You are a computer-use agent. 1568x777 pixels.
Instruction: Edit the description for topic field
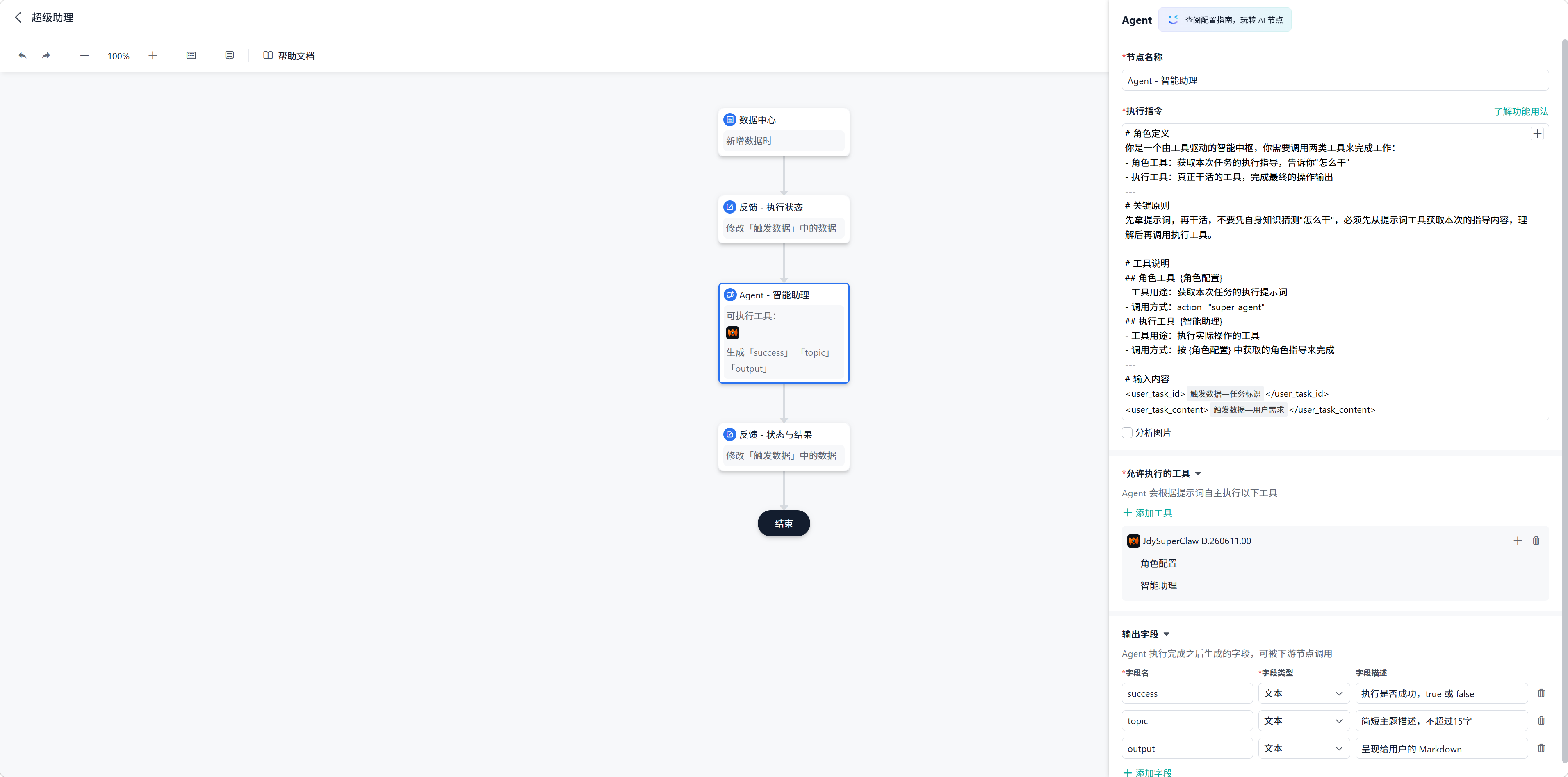[1441, 721]
